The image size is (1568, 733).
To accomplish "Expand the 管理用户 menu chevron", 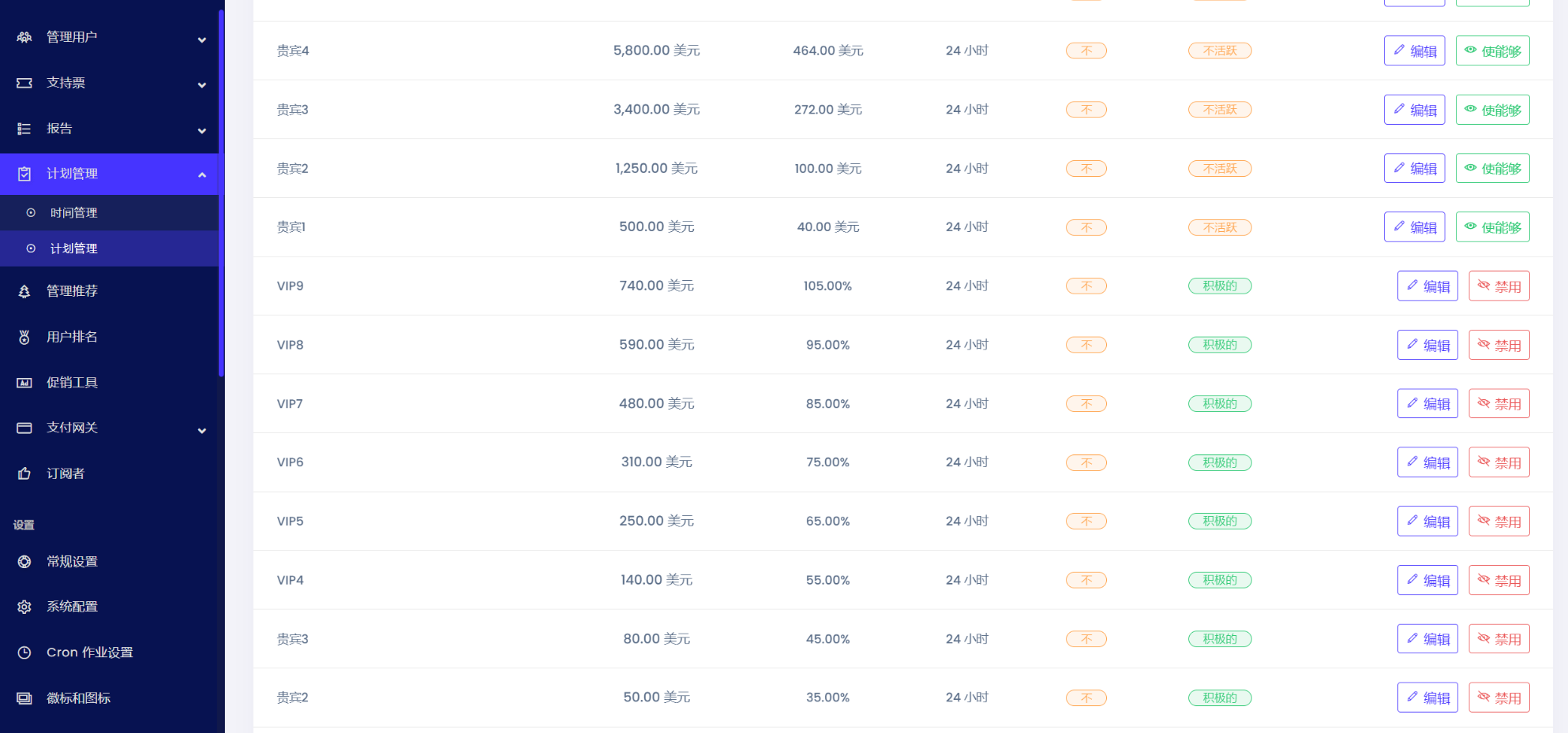I will click(x=202, y=39).
